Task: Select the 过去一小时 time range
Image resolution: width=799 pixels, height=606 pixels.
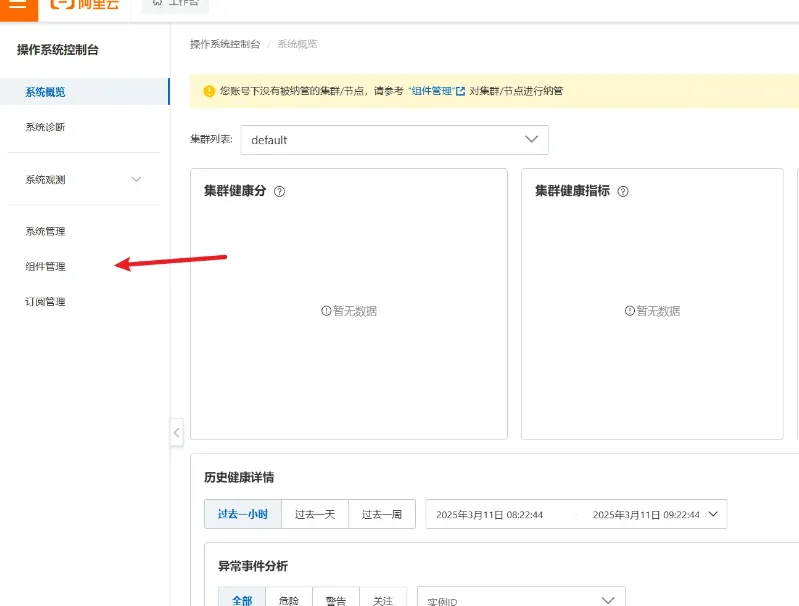Action: point(243,514)
